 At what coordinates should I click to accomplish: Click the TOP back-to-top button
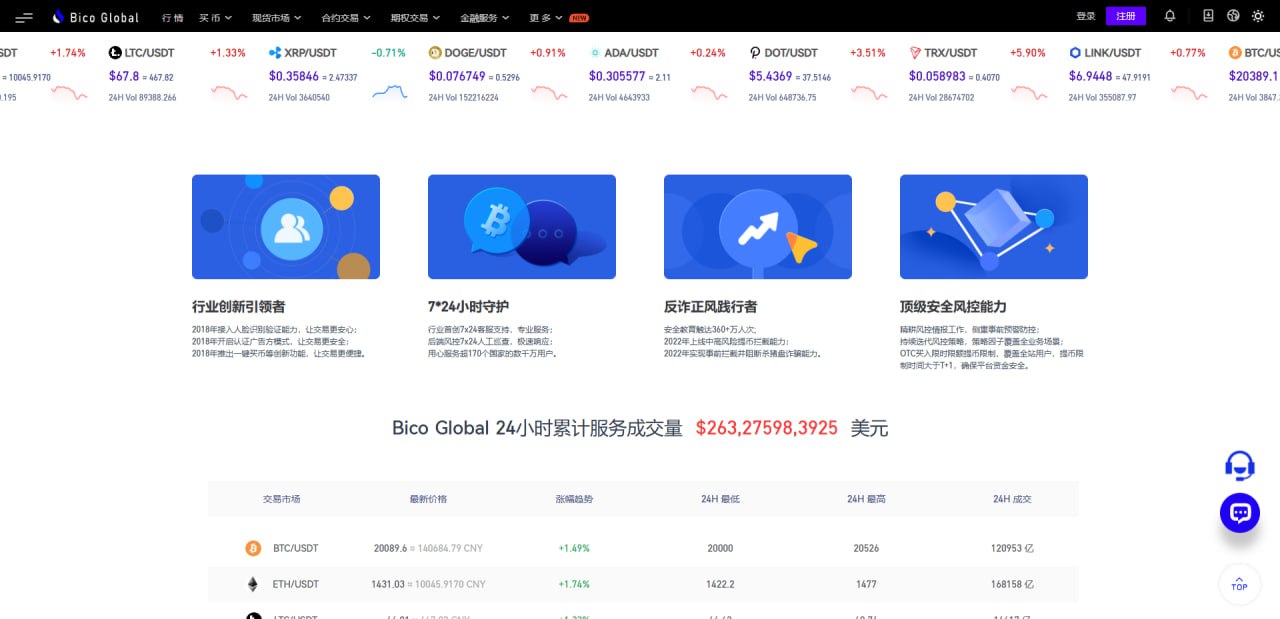coord(1239,584)
